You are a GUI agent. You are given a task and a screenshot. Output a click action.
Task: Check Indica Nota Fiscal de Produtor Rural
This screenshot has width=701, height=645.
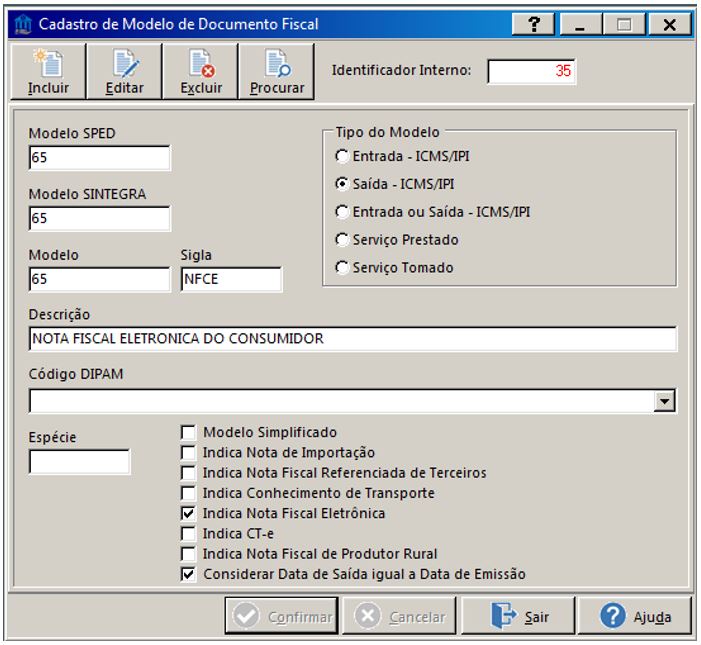click(x=188, y=554)
